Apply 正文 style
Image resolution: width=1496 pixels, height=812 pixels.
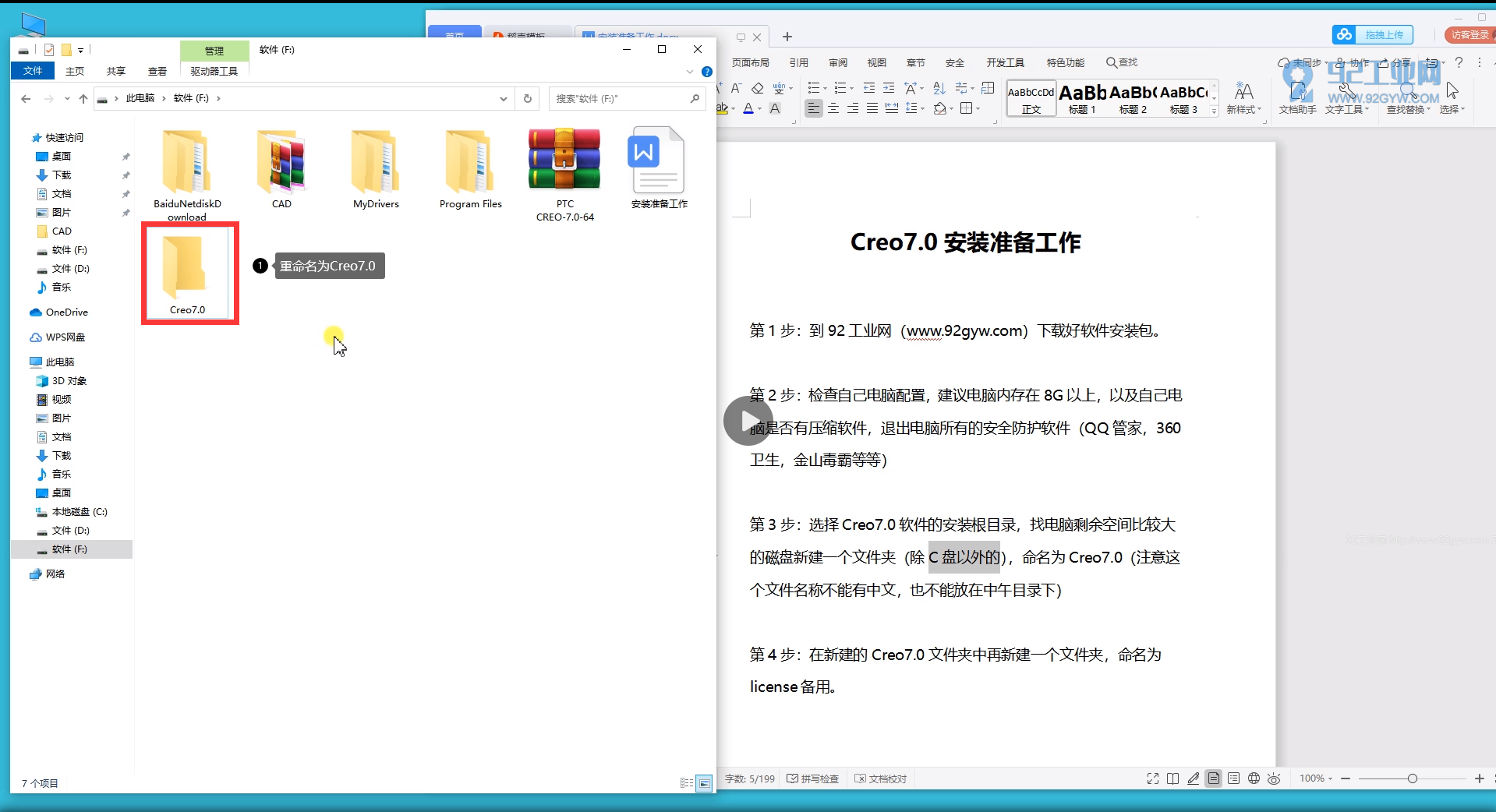coord(1031,99)
